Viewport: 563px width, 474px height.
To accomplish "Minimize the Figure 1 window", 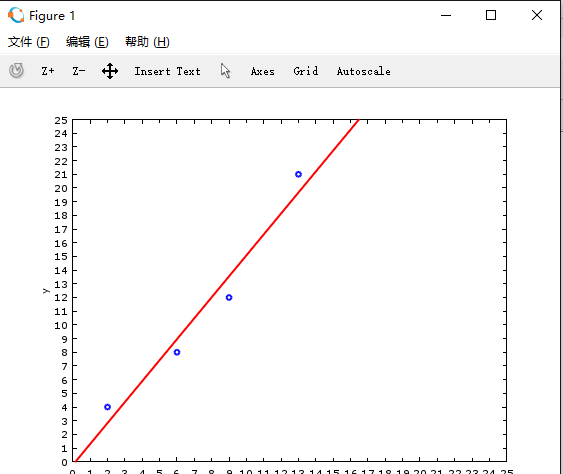I will pyautogui.click(x=446, y=15).
